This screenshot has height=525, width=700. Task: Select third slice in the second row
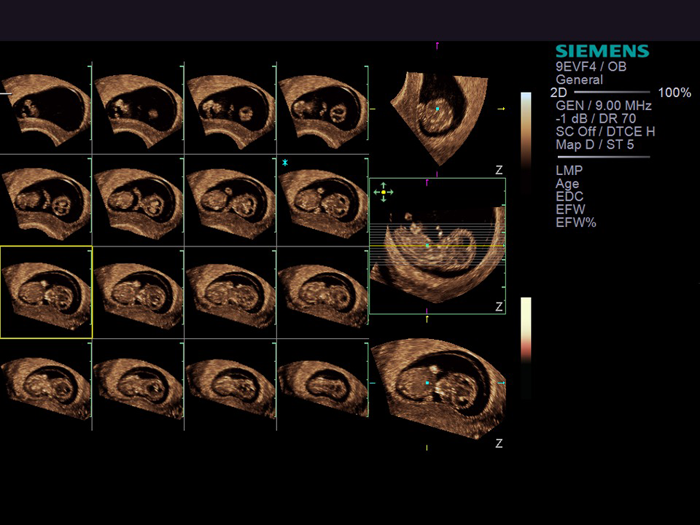coord(230,201)
